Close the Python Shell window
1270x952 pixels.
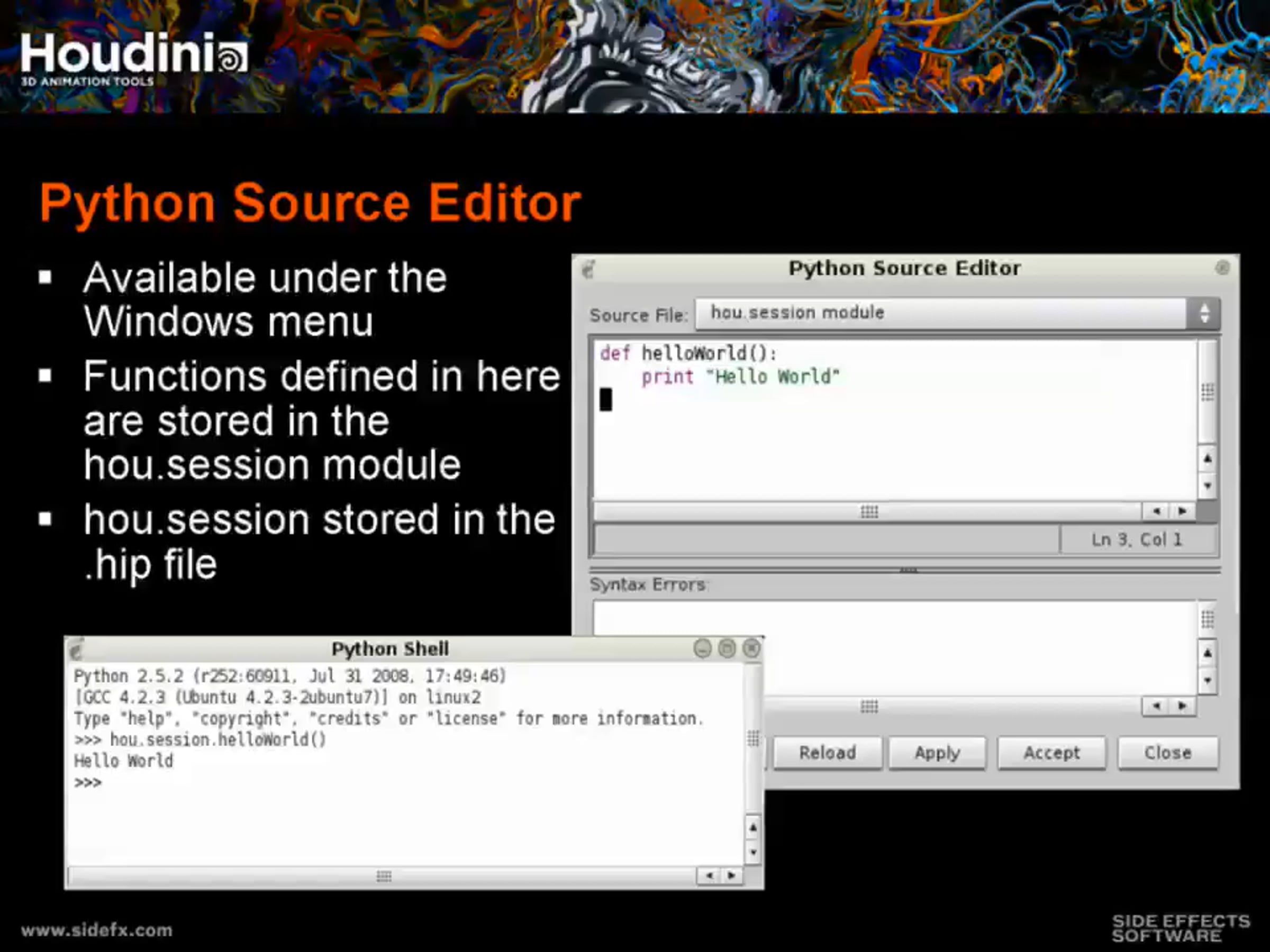pyautogui.click(x=751, y=648)
